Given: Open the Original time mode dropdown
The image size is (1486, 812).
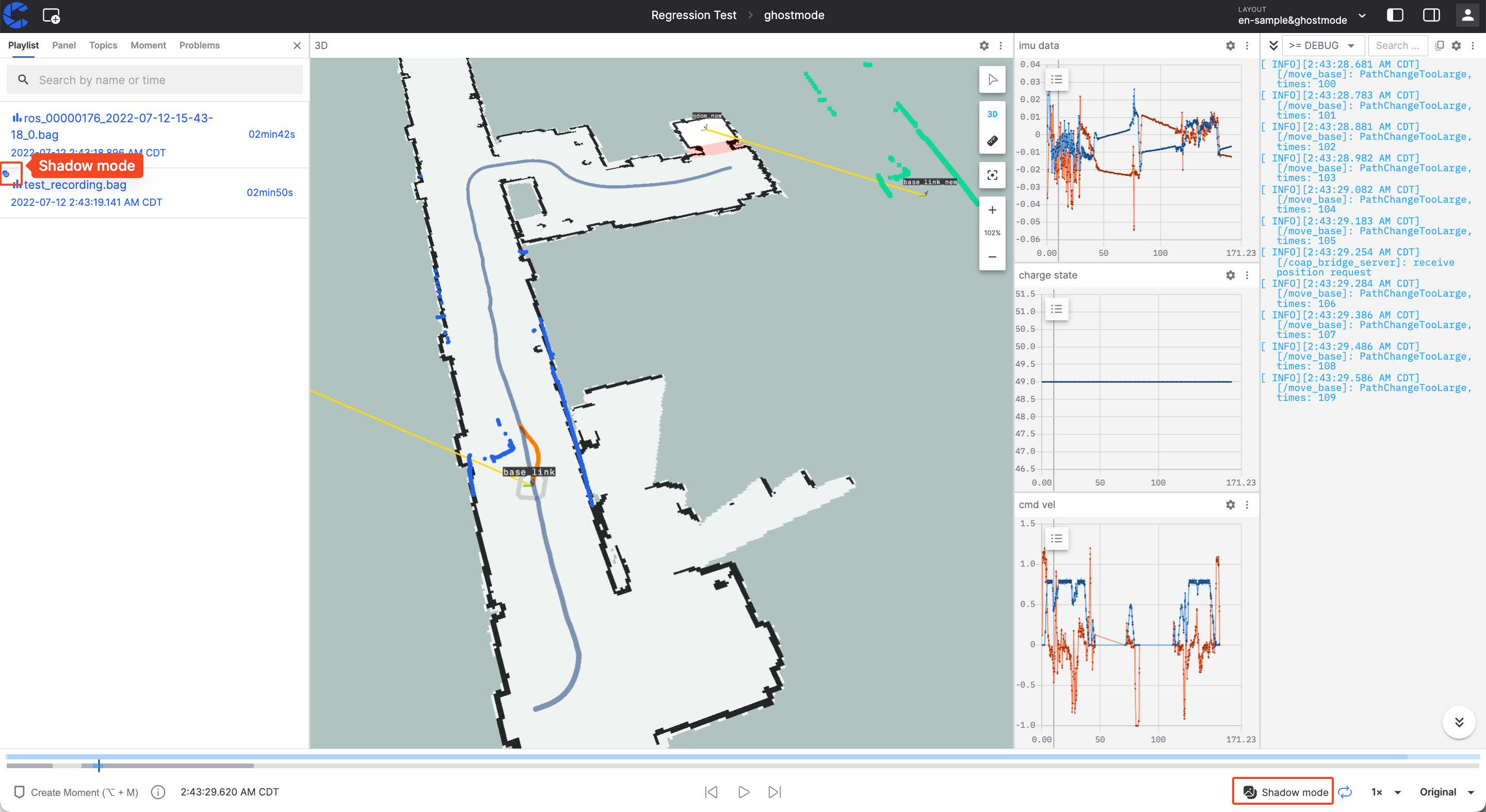Looking at the screenshot, I should (1447, 792).
